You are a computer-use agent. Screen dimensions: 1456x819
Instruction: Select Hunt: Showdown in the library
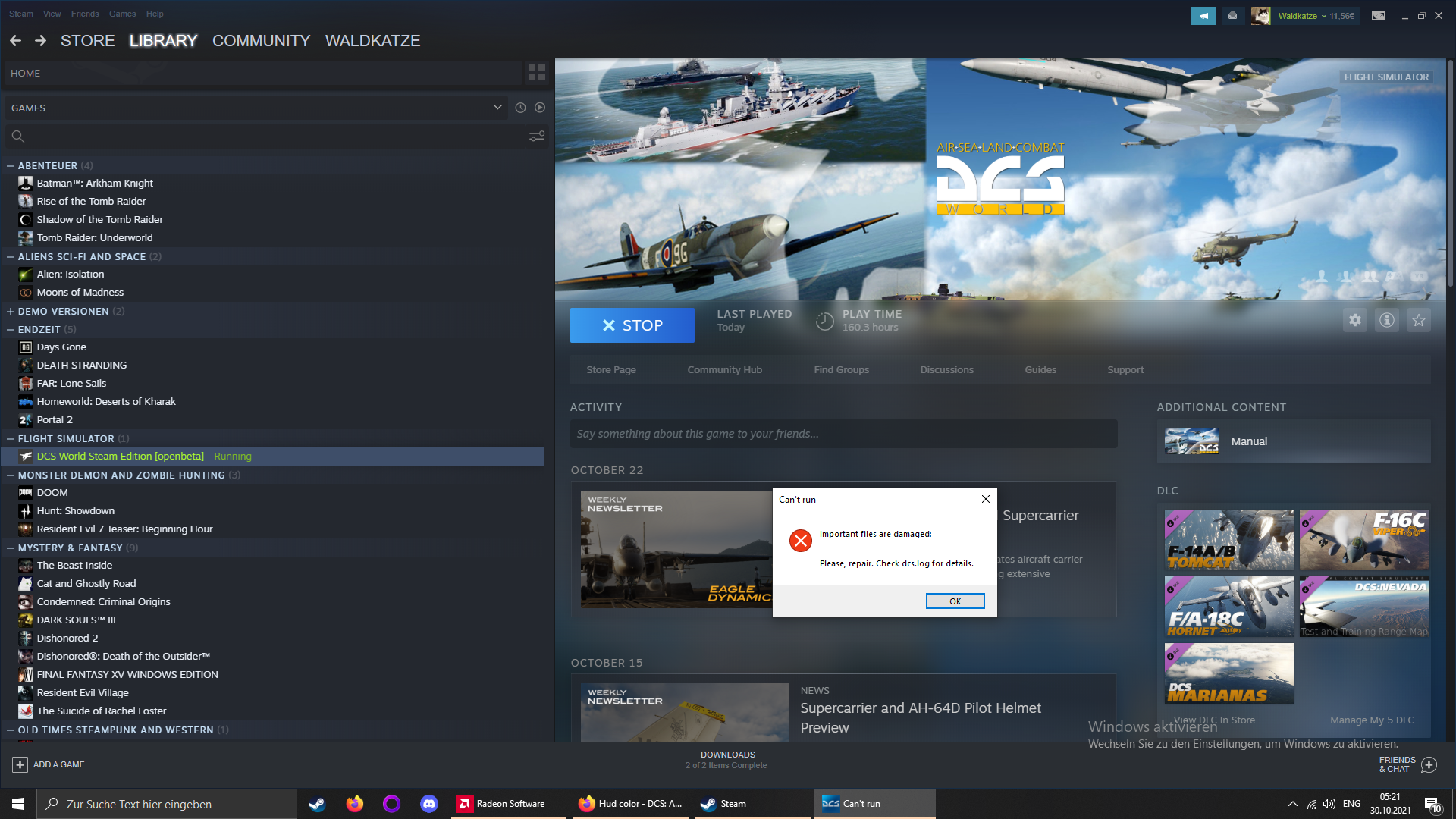click(x=76, y=510)
